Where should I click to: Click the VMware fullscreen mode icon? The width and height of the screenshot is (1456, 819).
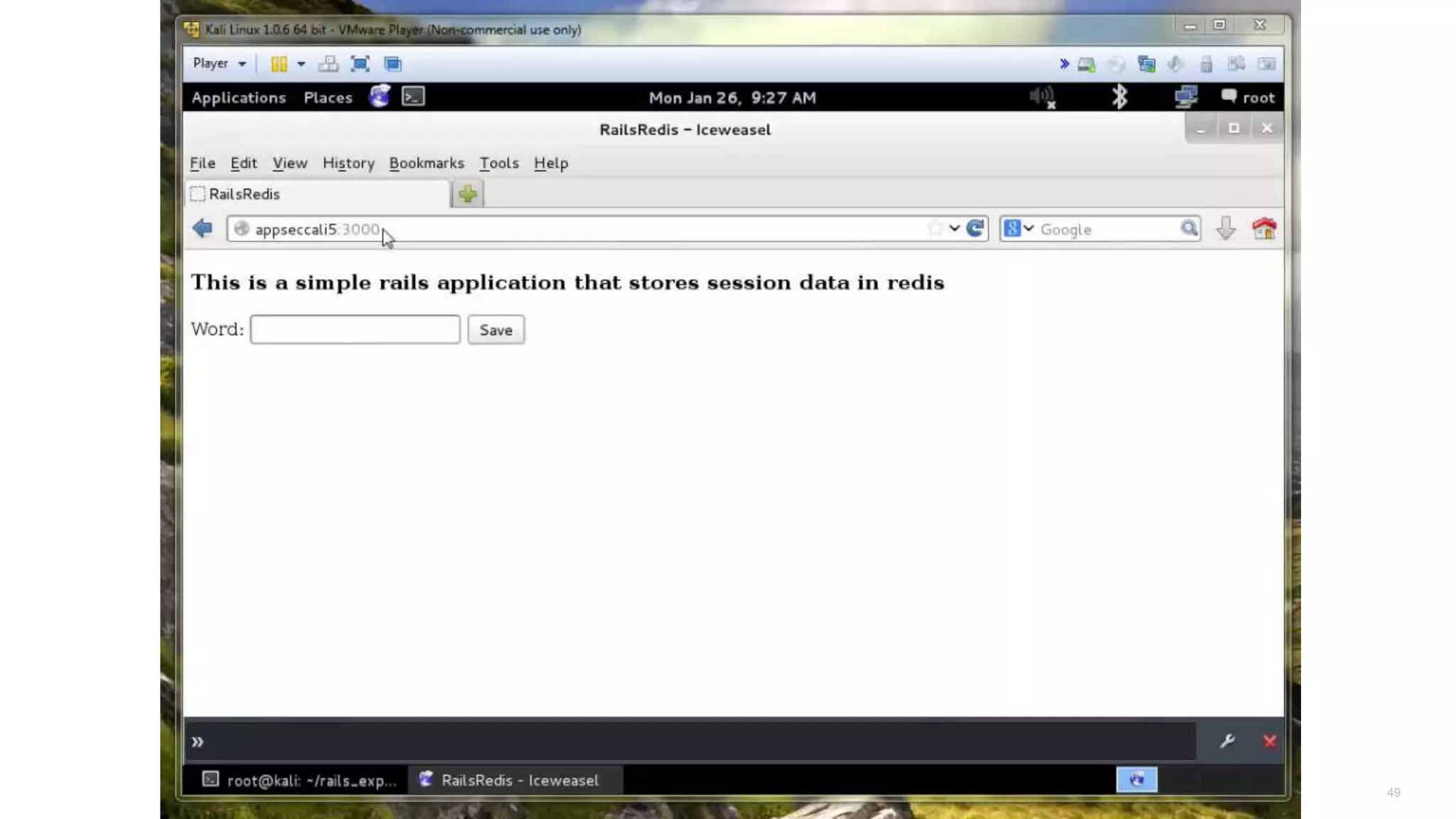coord(360,64)
